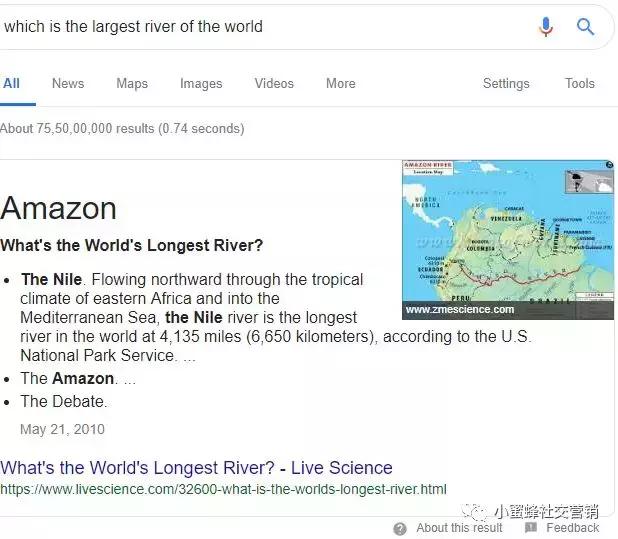Screen dimensions: 618x539
Task: Click the www.zmescience.com image caption
Action: pos(460,310)
